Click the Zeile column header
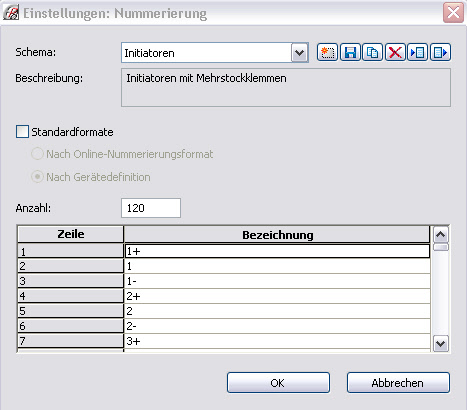The image size is (467, 410). point(71,234)
